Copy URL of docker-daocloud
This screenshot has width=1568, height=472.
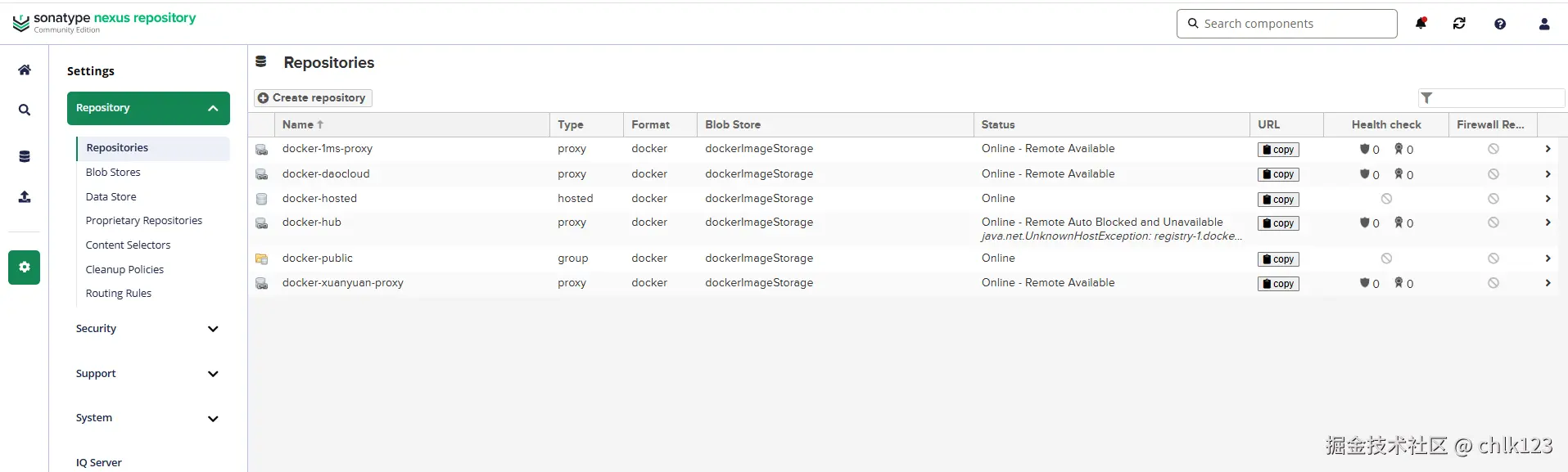pos(1278,174)
